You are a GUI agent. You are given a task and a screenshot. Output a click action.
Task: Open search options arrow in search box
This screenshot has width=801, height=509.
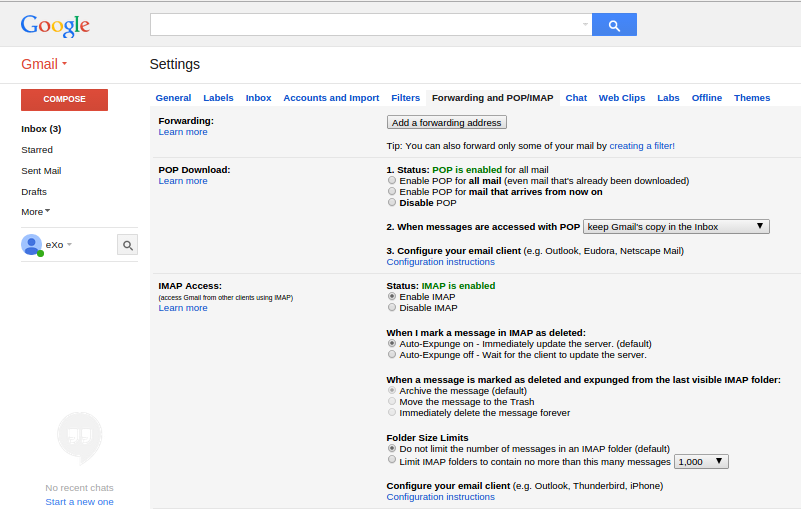point(585,25)
